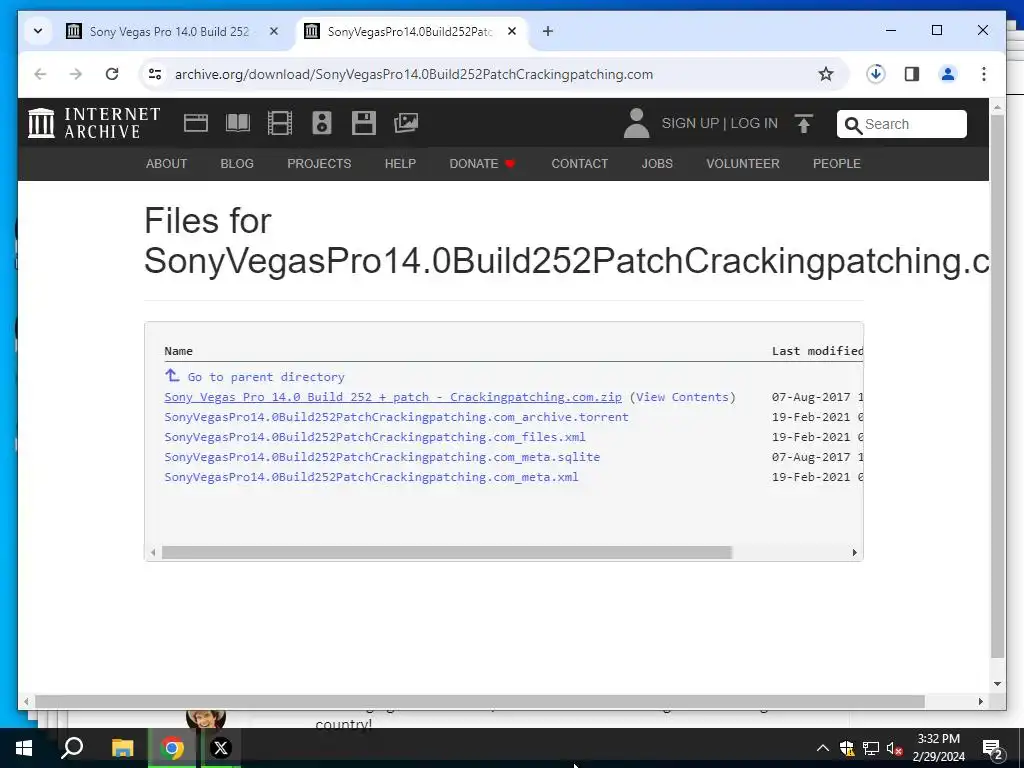View site information icon in address bar
Image resolution: width=1024 pixels, height=768 pixels.
155,74
